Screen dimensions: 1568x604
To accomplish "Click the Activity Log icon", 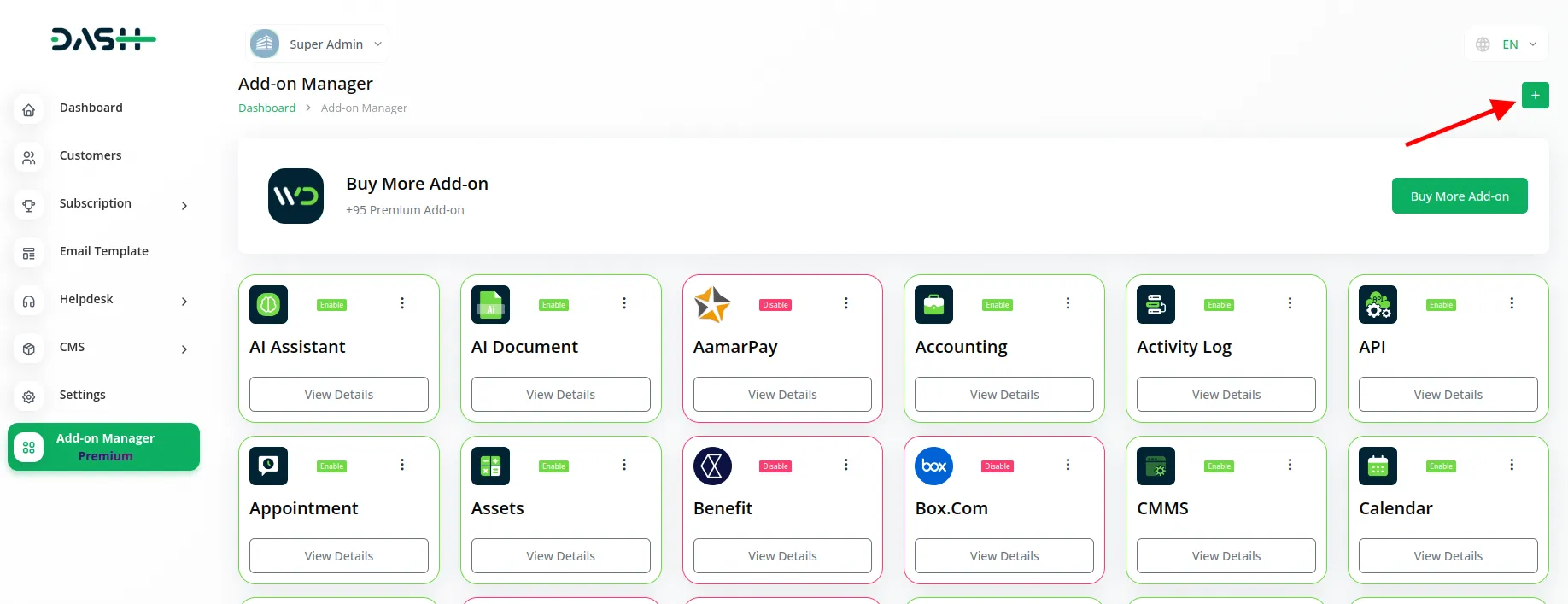I will tap(1156, 305).
